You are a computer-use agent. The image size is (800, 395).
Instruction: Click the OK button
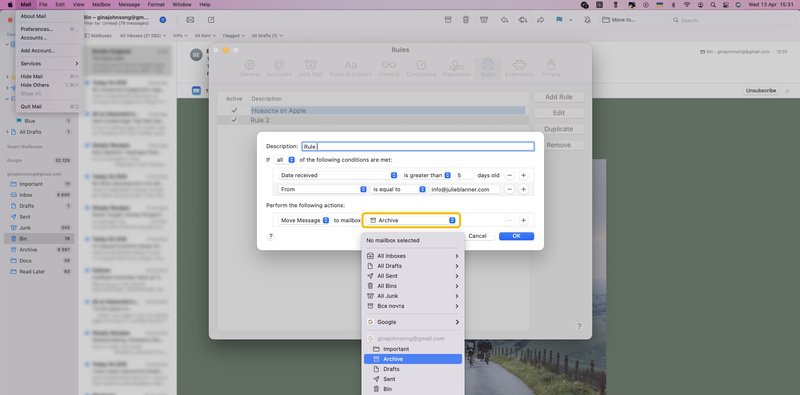(x=516, y=236)
